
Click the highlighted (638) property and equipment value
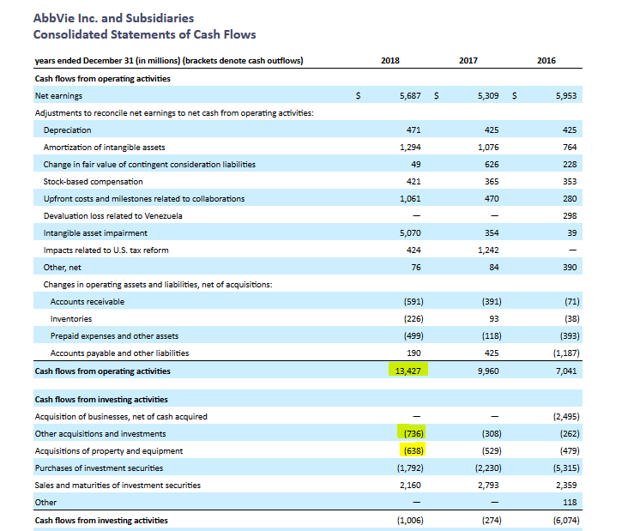[413, 451]
